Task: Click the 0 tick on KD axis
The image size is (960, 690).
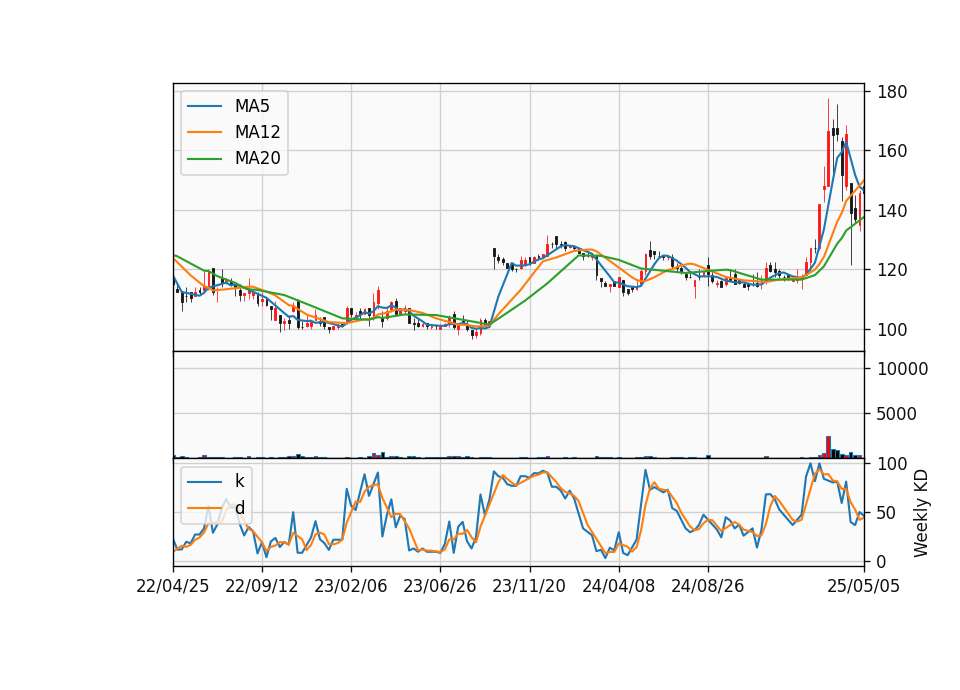Action: point(882,561)
